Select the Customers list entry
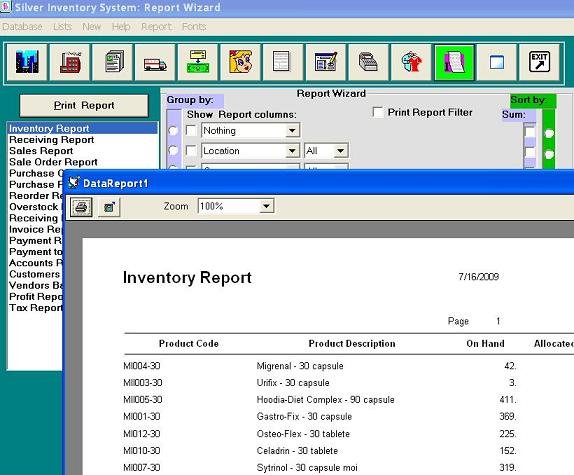The height and width of the screenshot is (475, 574). (x=35, y=274)
